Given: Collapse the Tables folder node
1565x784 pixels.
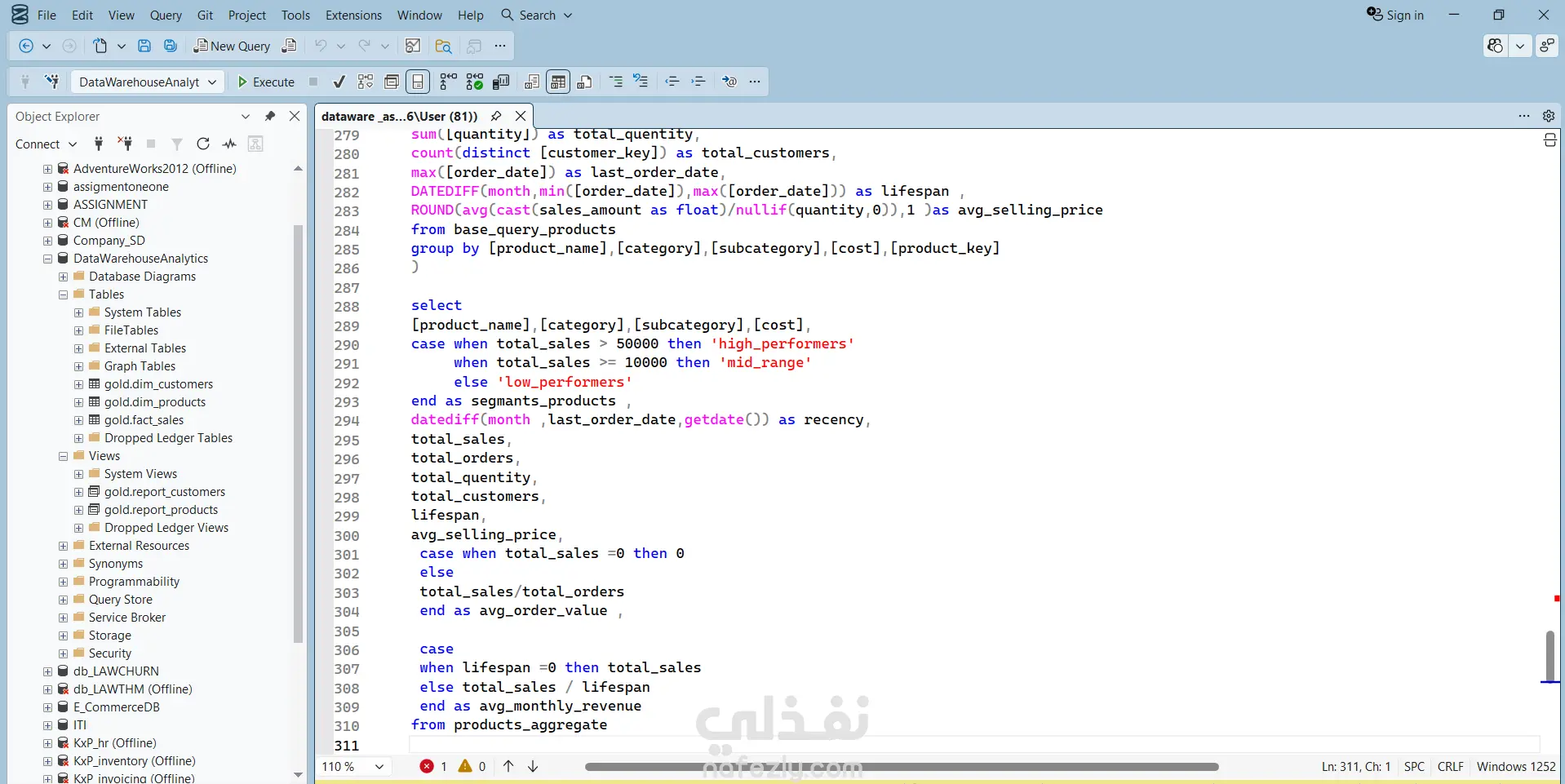Looking at the screenshot, I should [x=64, y=295].
